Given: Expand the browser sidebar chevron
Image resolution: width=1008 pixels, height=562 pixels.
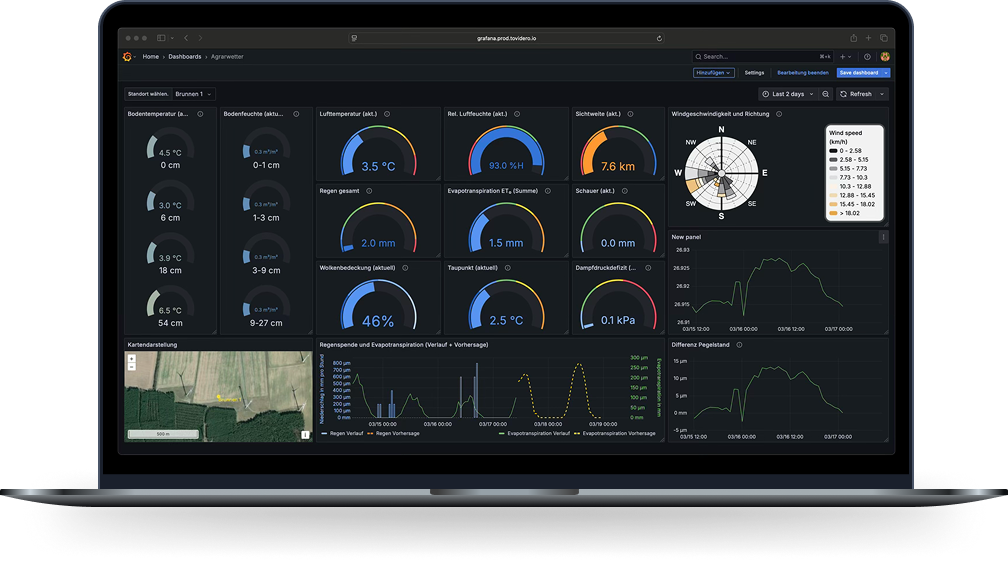Looking at the screenshot, I should point(172,39).
